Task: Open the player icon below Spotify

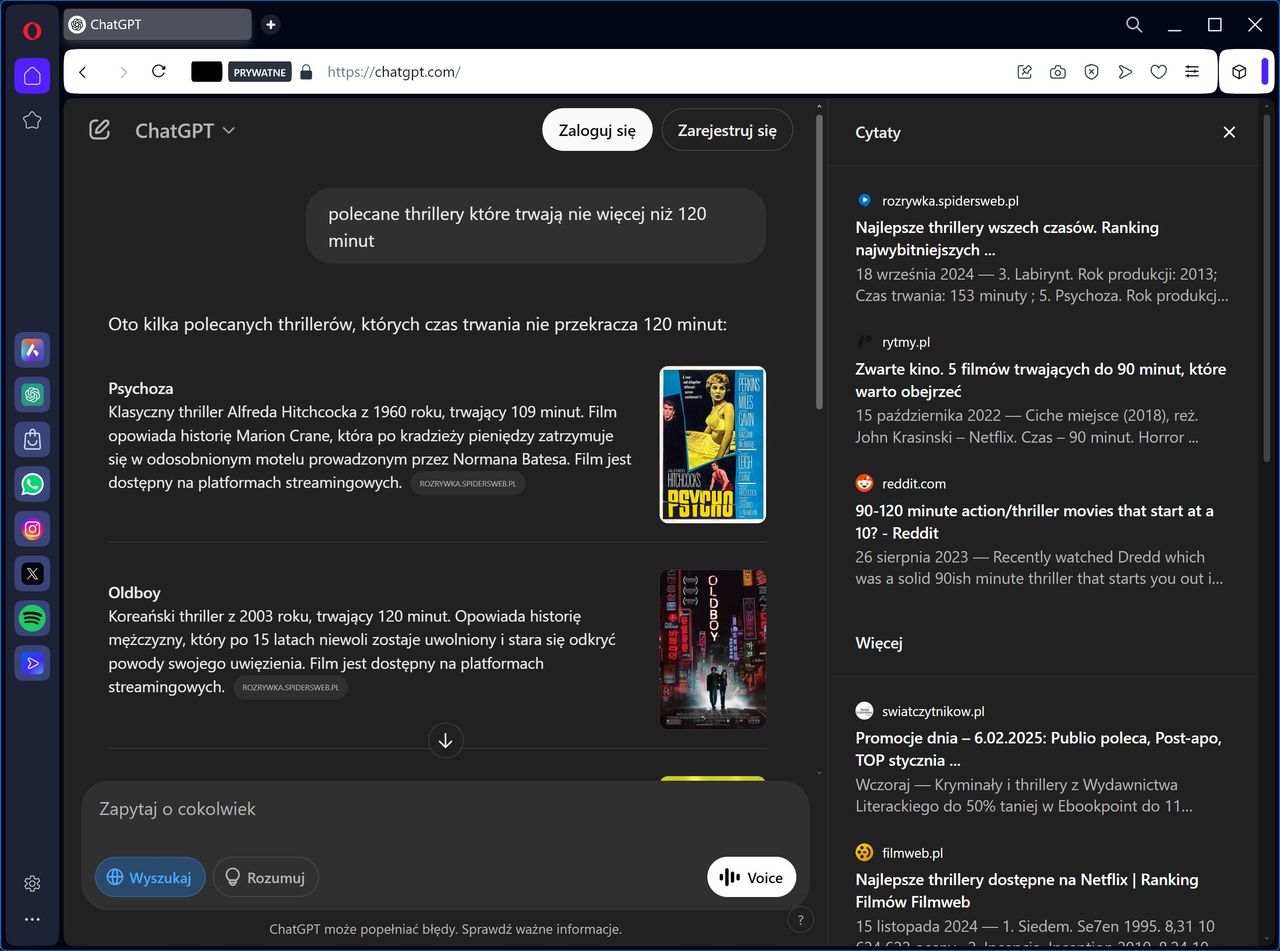Action: tap(32, 664)
